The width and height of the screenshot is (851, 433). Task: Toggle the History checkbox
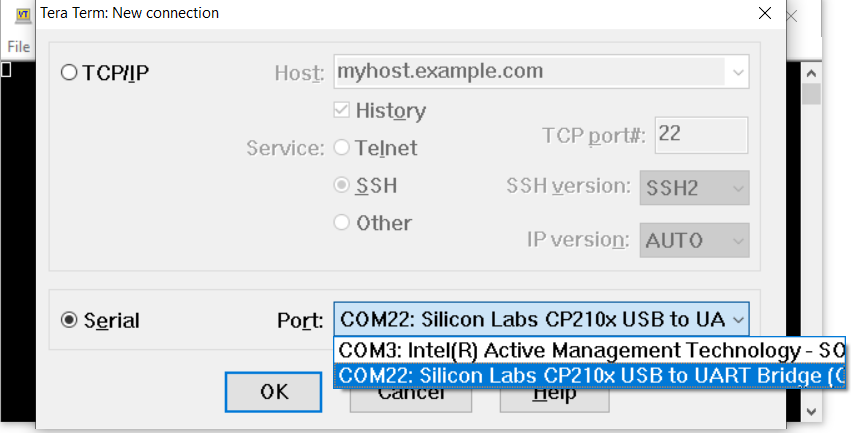[342, 110]
